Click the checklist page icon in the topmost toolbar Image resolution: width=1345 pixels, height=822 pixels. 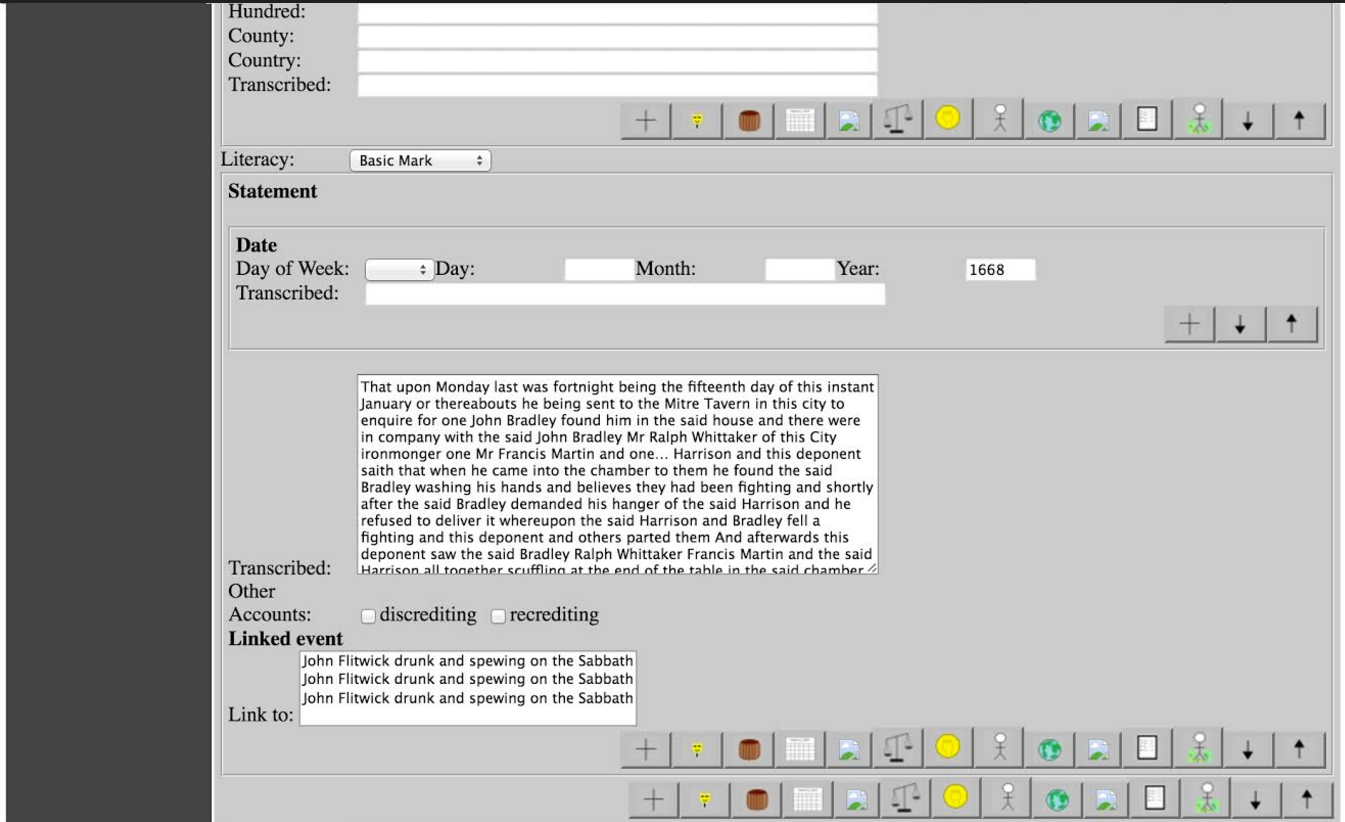click(x=1147, y=121)
